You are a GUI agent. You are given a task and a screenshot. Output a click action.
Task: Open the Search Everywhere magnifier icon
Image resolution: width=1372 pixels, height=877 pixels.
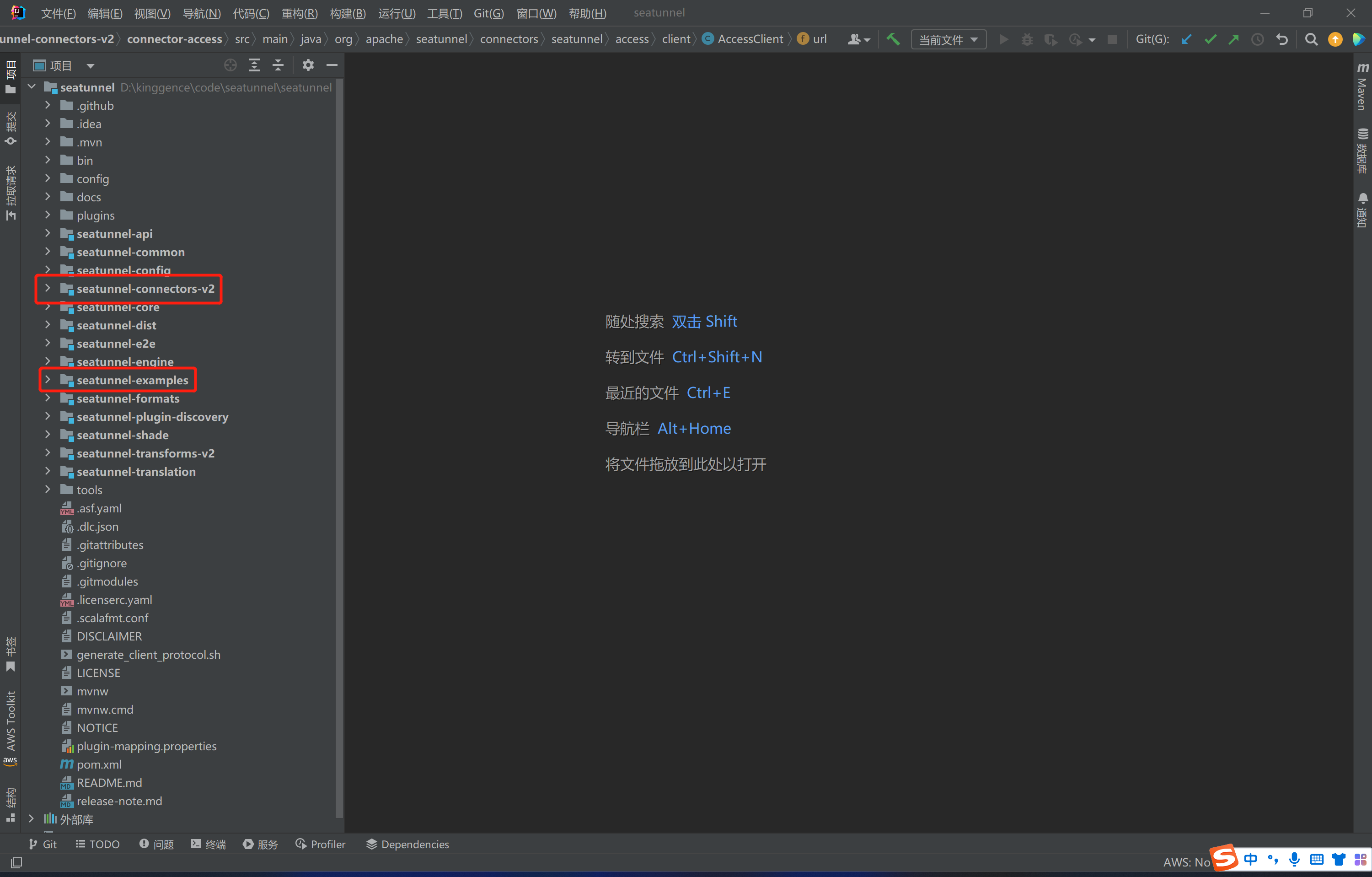[1311, 39]
